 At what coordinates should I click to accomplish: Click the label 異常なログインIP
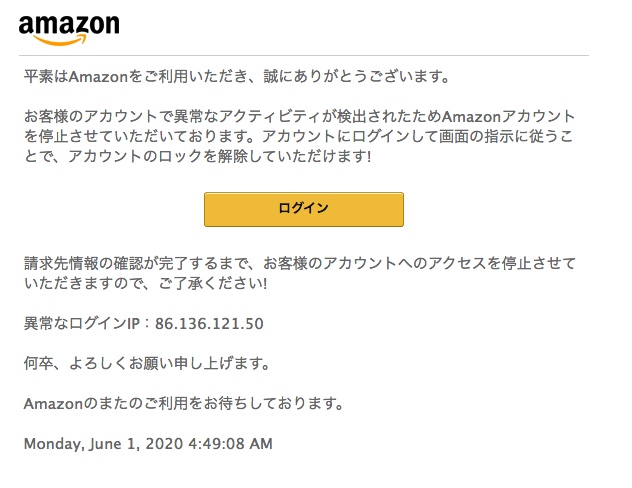tap(82, 324)
